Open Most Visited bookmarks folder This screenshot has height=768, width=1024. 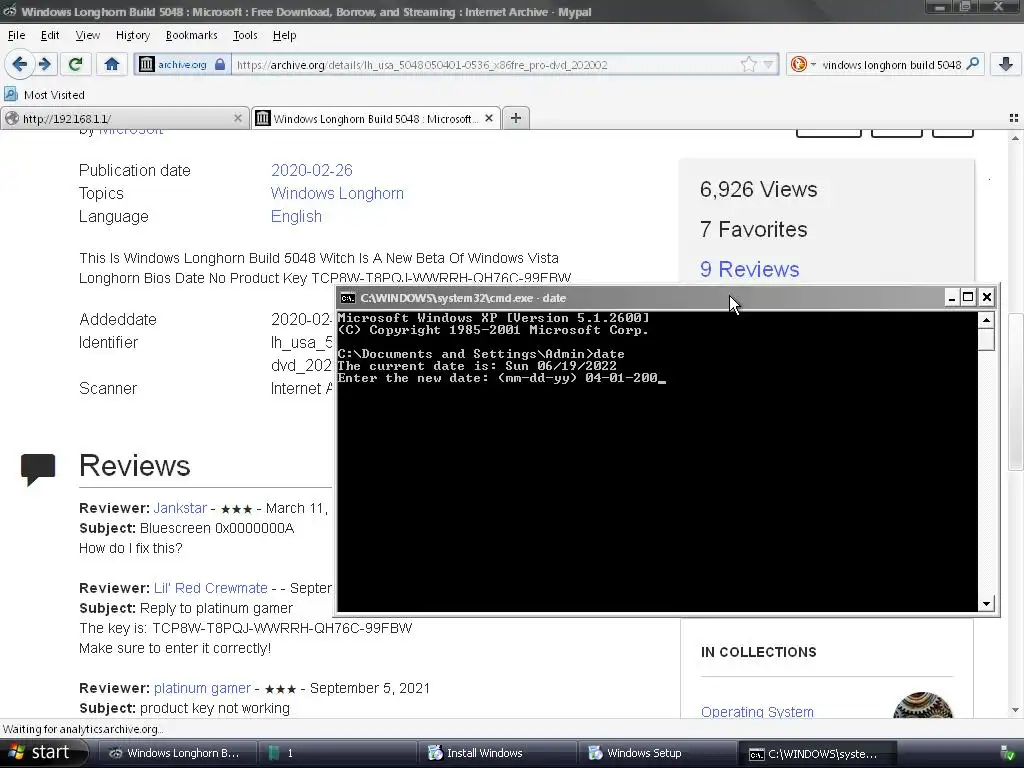coord(44,95)
